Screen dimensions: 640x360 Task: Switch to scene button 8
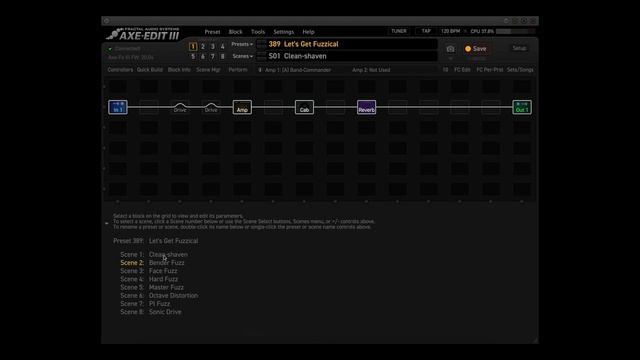(x=222, y=56)
